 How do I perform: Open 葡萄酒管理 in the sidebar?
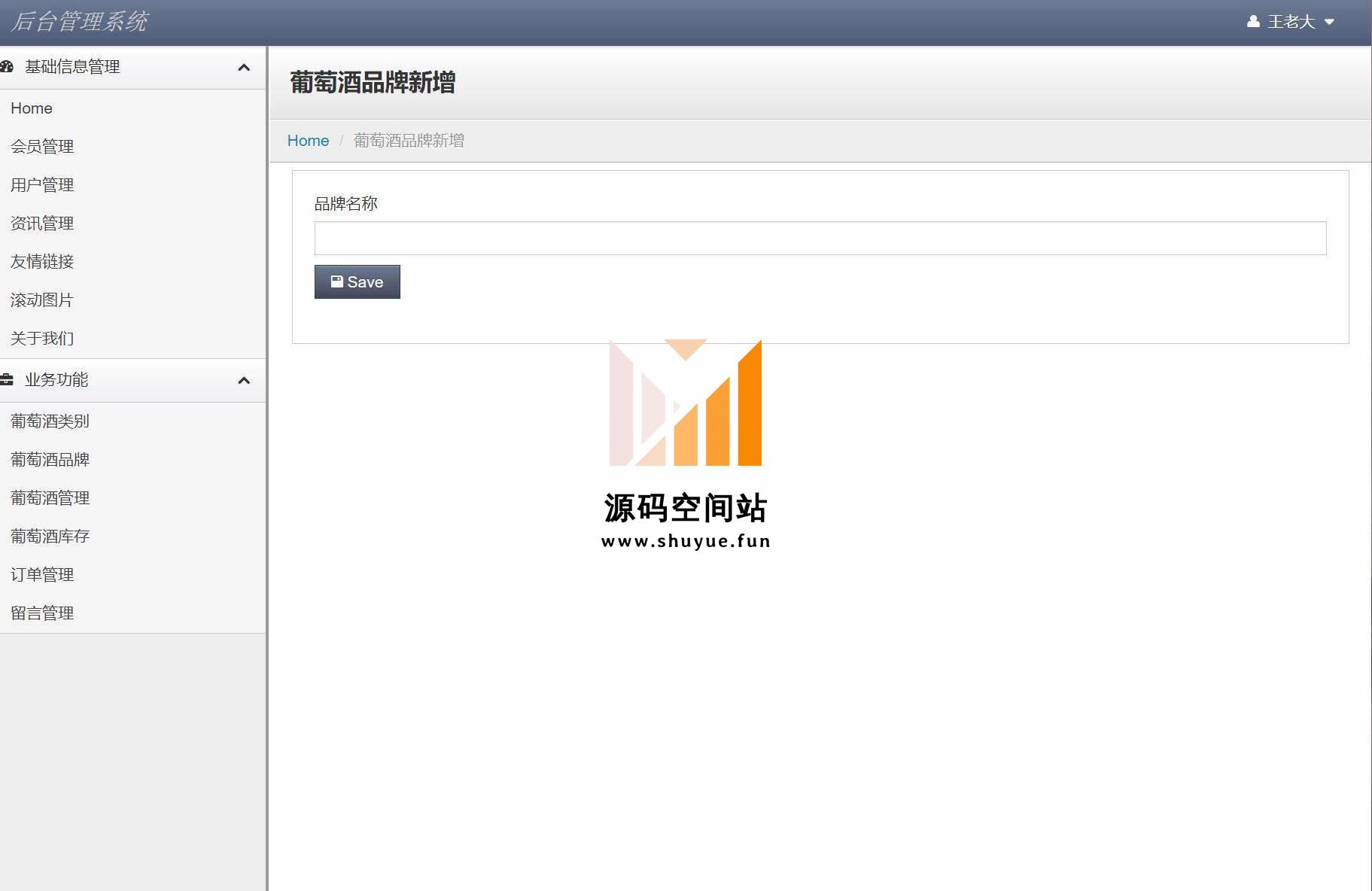coord(50,498)
